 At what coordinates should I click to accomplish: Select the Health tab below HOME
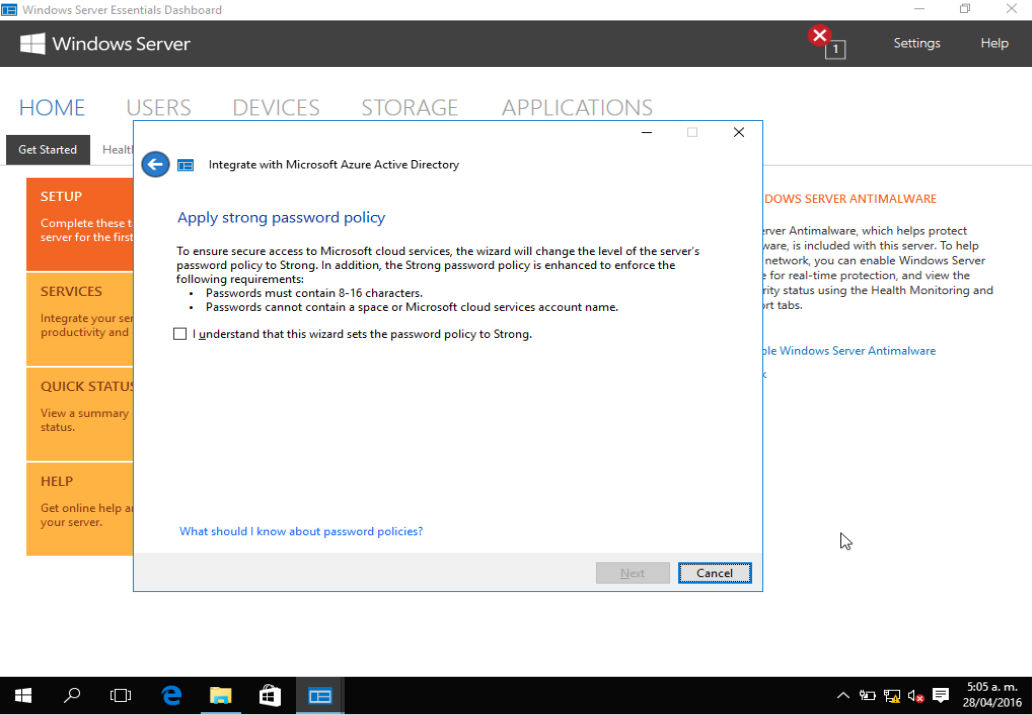pos(117,149)
